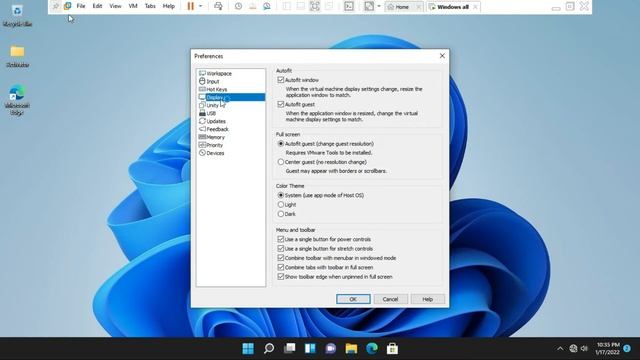640x360 pixels.
Task: Click the notification badge in tray
Action: pos(627,348)
